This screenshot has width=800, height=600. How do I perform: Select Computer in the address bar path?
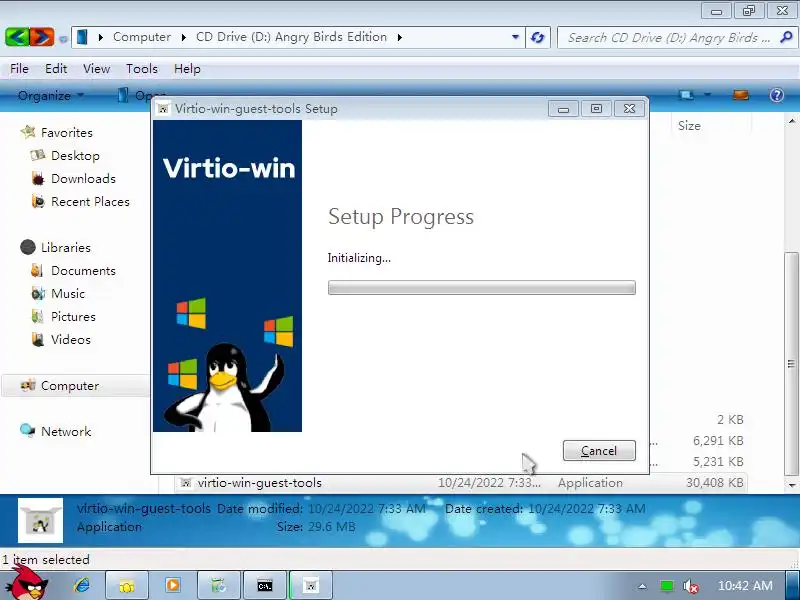pyautogui.click(x=142, y=37)
